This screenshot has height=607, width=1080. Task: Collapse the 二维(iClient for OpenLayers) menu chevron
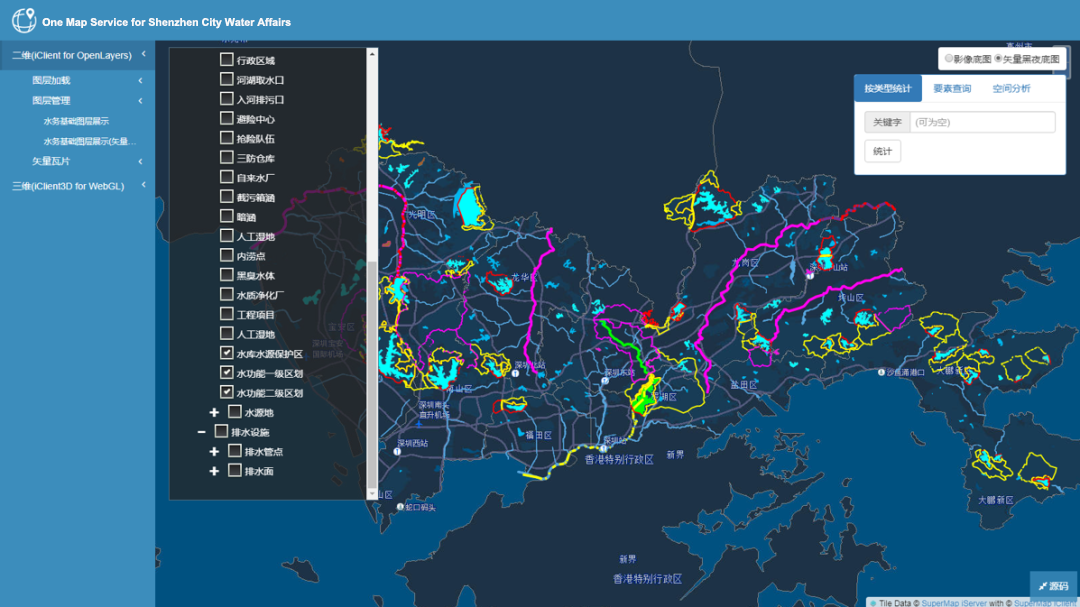(143, 54)
